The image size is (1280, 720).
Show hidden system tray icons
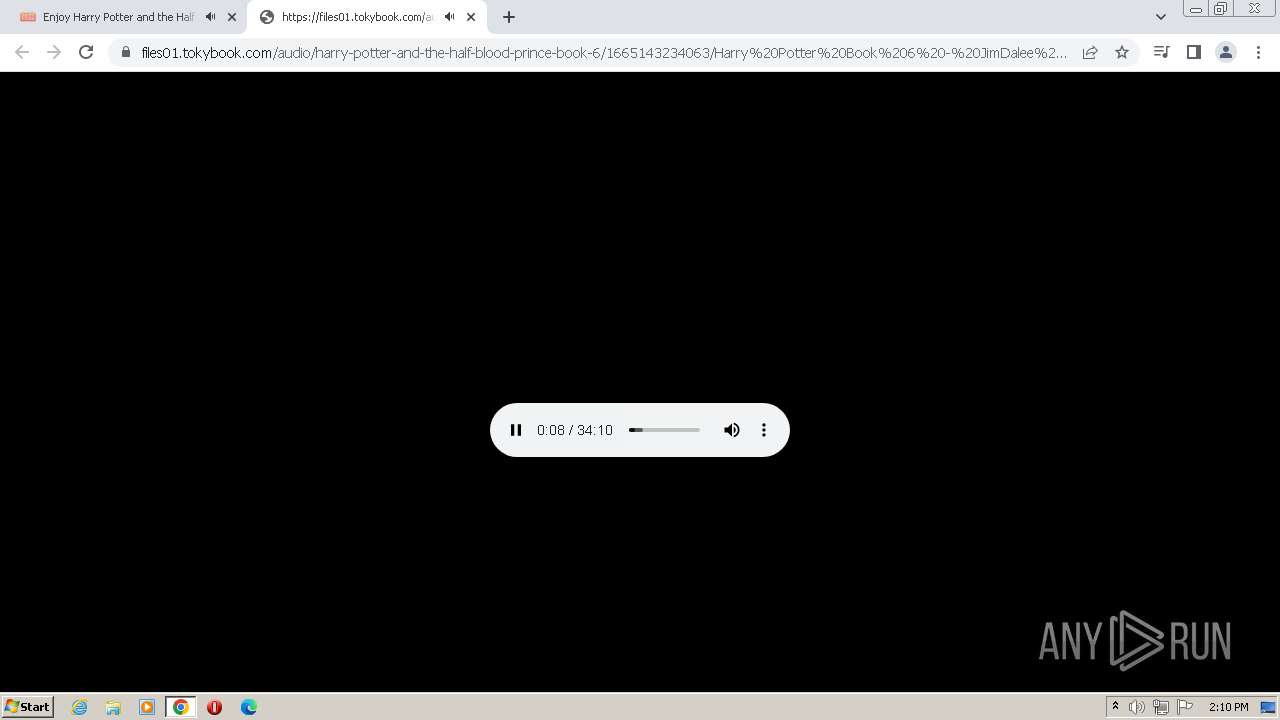(x=1115, y=707)
